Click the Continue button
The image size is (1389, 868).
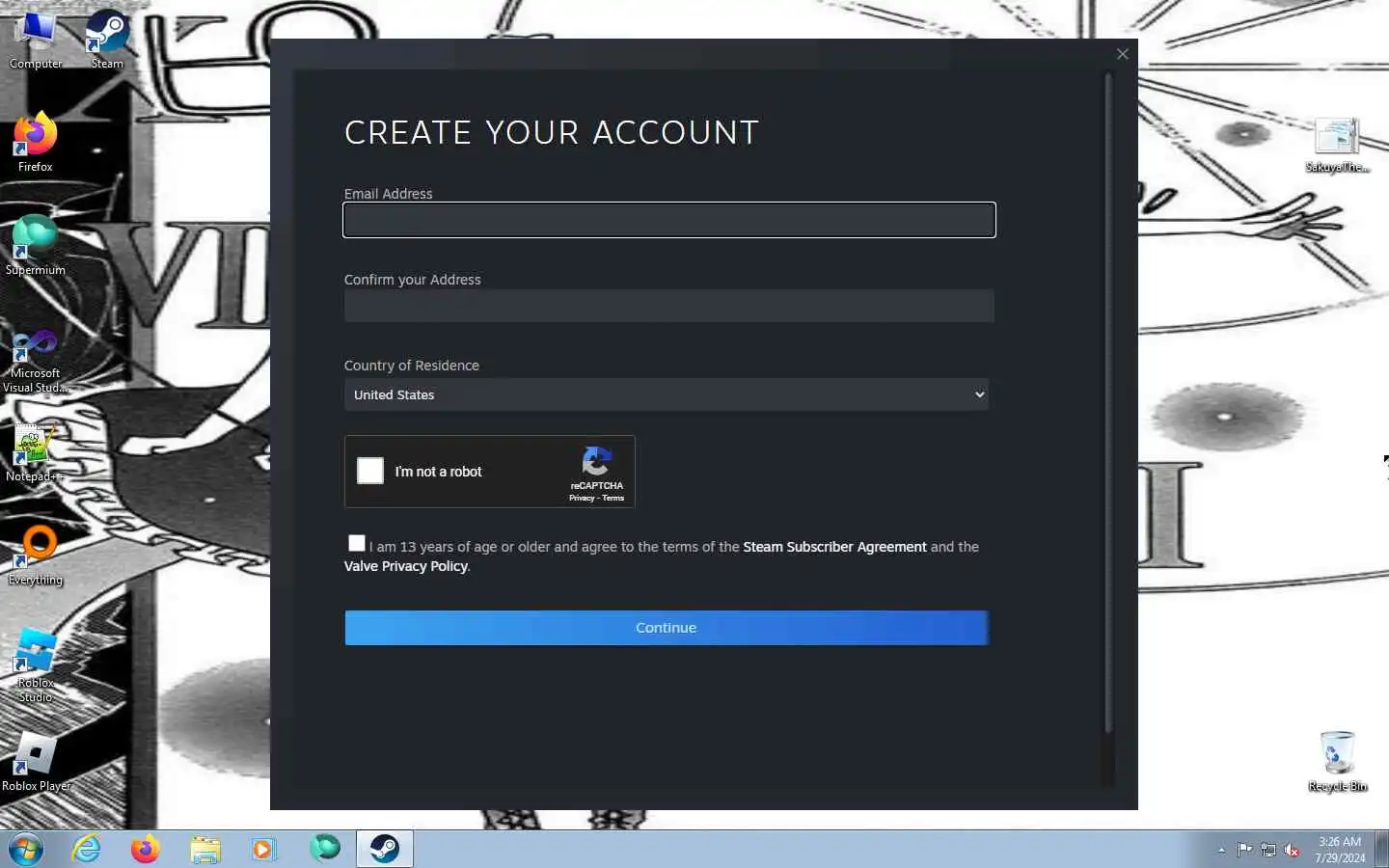[667, 628]
